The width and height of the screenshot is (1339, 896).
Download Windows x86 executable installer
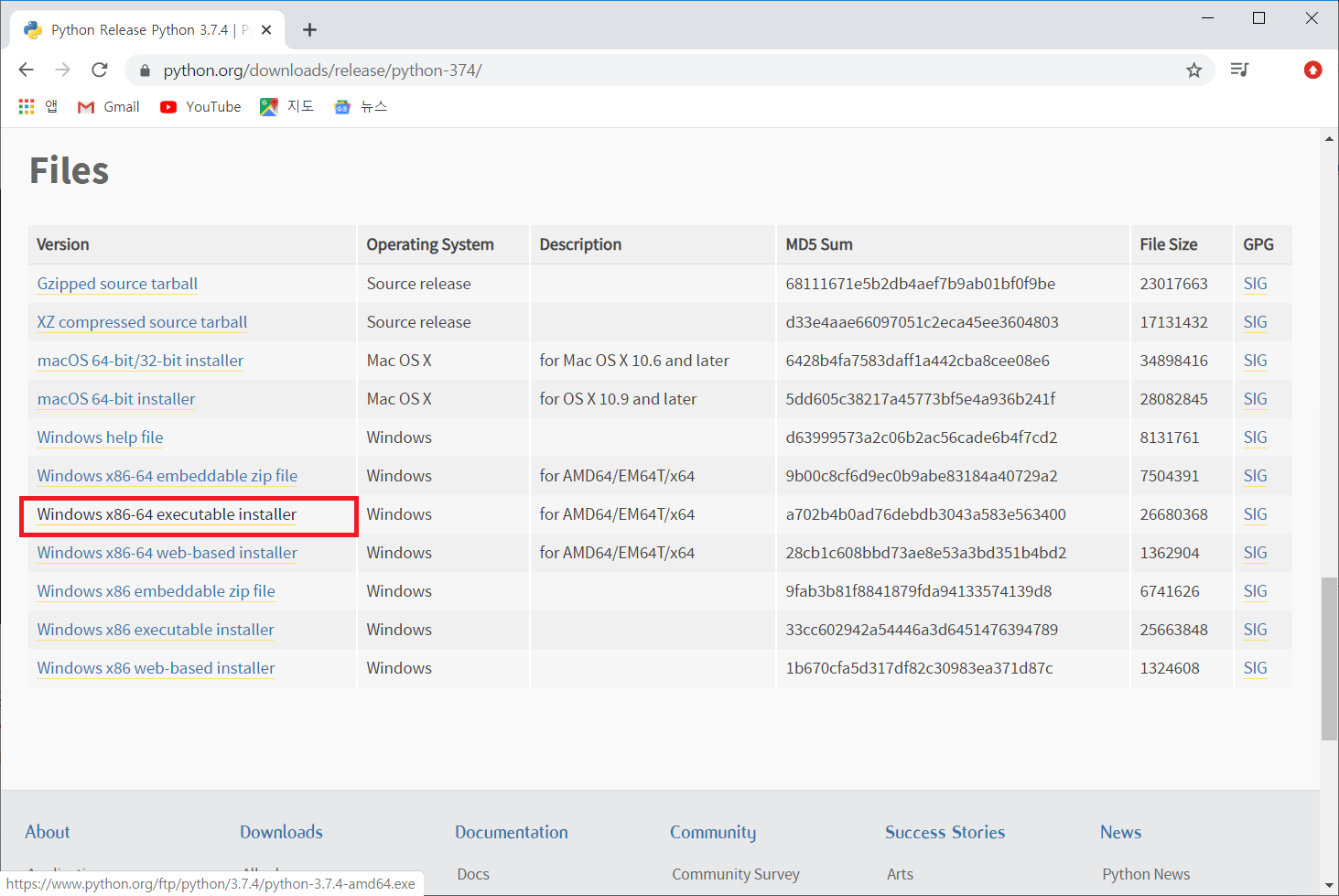click(156, 630)
